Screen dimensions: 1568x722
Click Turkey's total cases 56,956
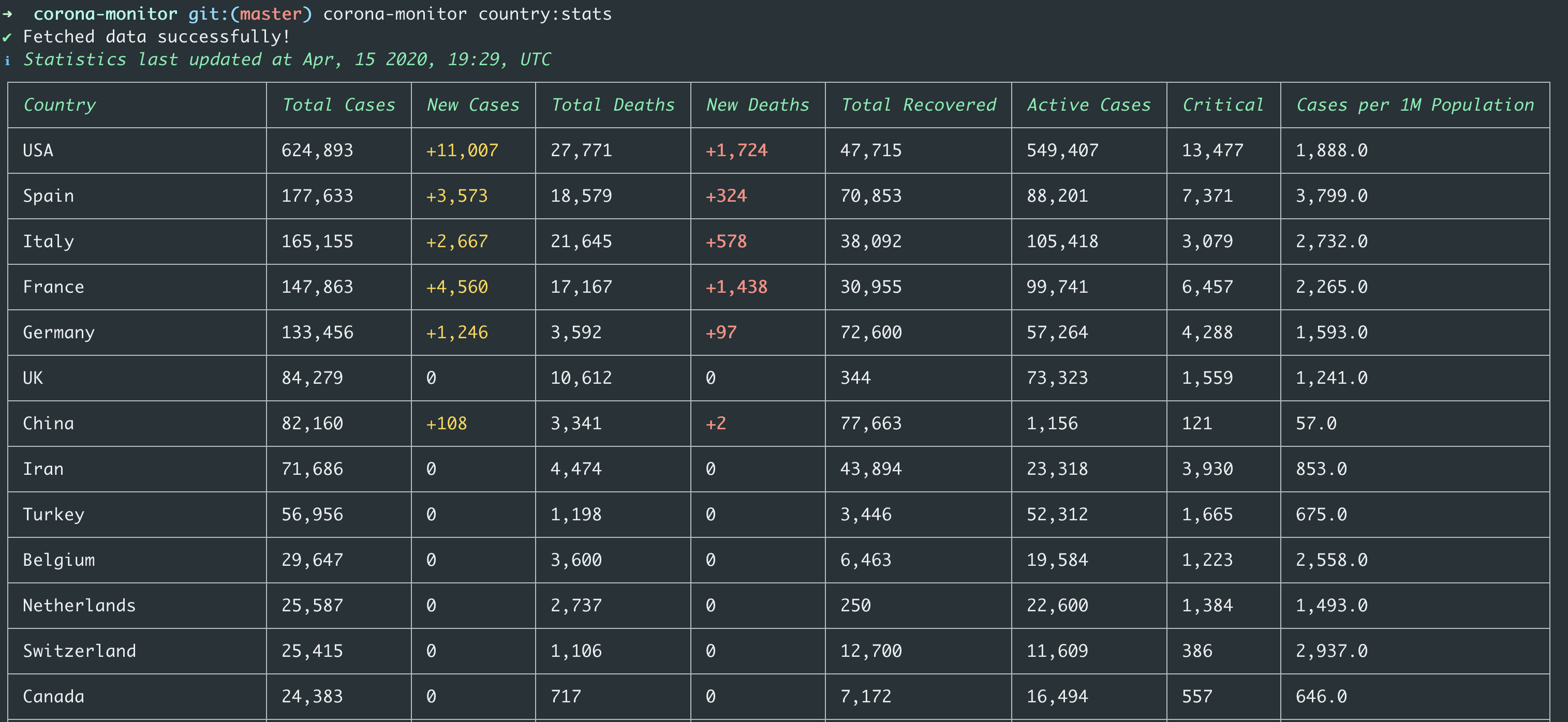click(312, 515)
